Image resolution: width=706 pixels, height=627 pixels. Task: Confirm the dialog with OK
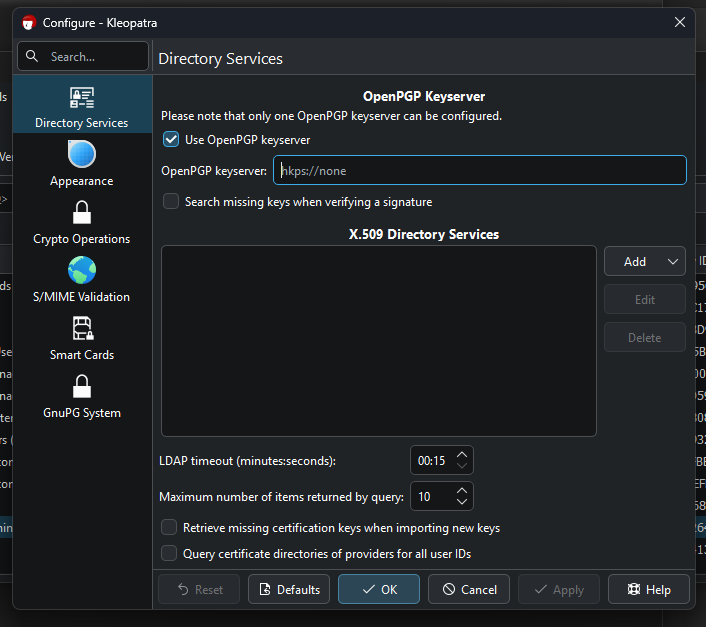(379, 589)
